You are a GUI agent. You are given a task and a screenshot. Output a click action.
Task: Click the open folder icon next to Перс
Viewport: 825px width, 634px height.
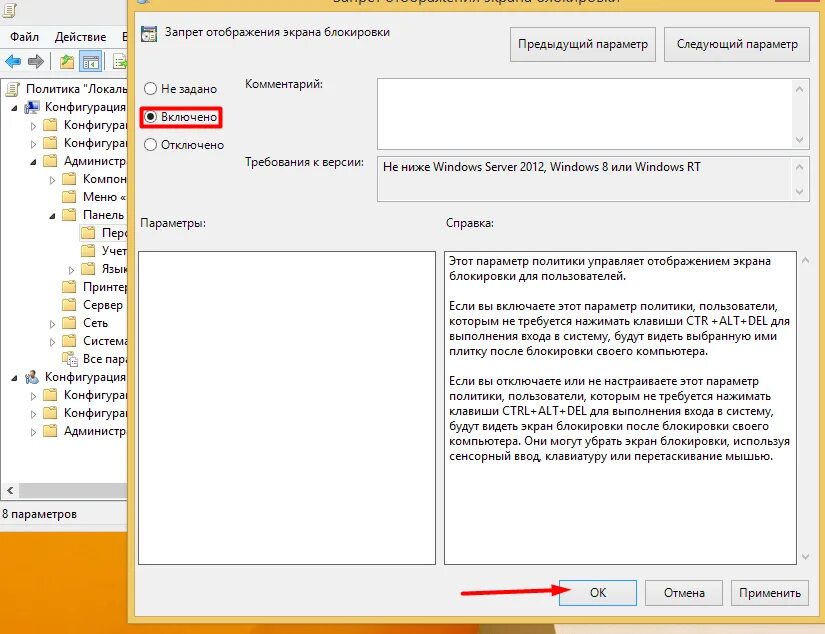point(88,233)
